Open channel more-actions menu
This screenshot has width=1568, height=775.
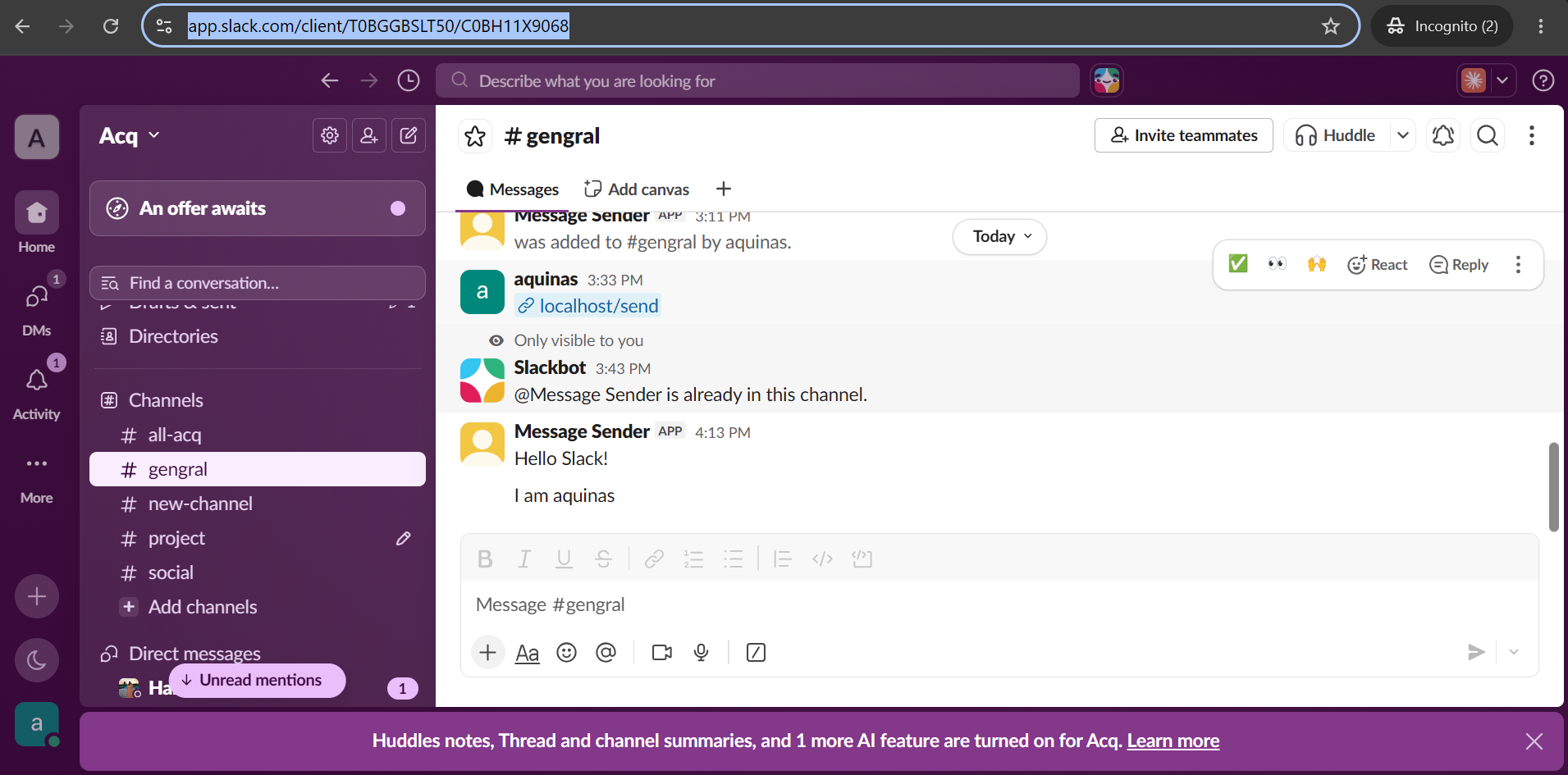pyautogui.click(x=1532, y=135)
